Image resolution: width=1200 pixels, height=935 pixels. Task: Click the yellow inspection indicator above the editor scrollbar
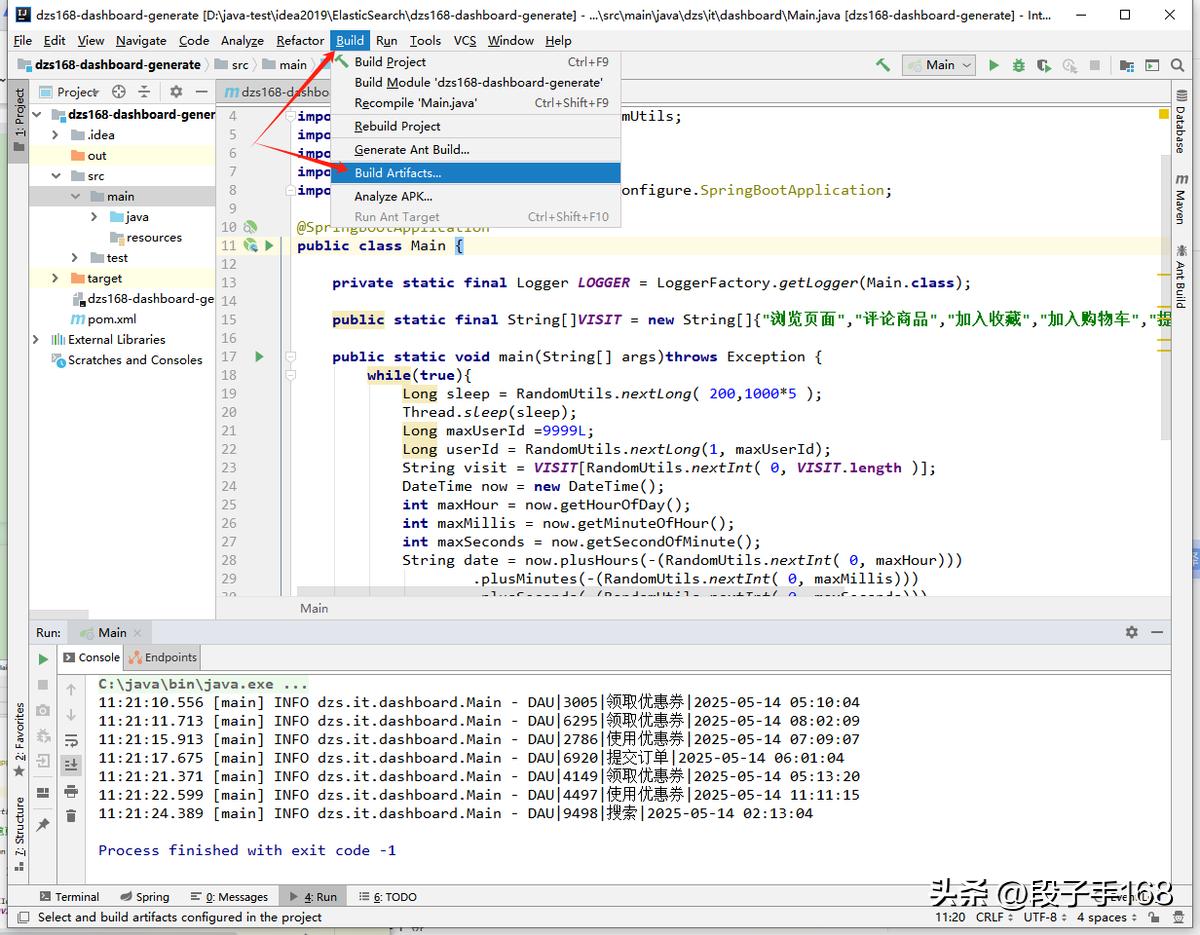1164,115
